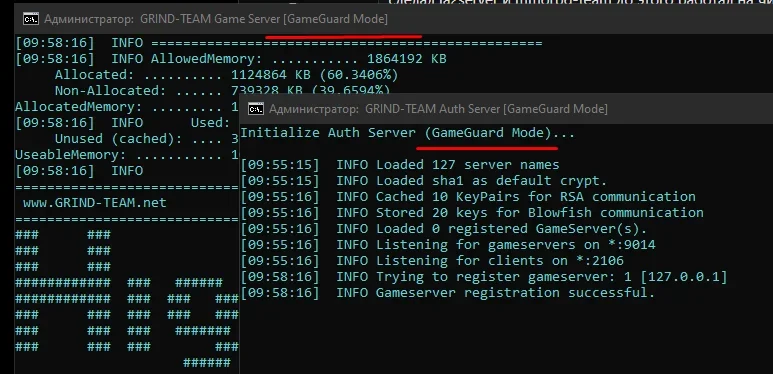
Task: Click the 'Loaded 127 server names' log line
Action: pos(400,165)
